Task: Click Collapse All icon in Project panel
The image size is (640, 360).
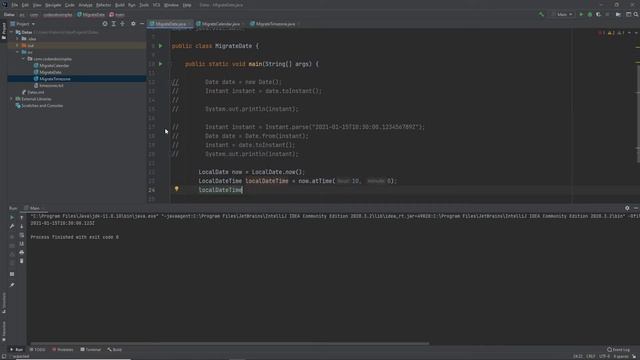Action: [x=122, y=24]
